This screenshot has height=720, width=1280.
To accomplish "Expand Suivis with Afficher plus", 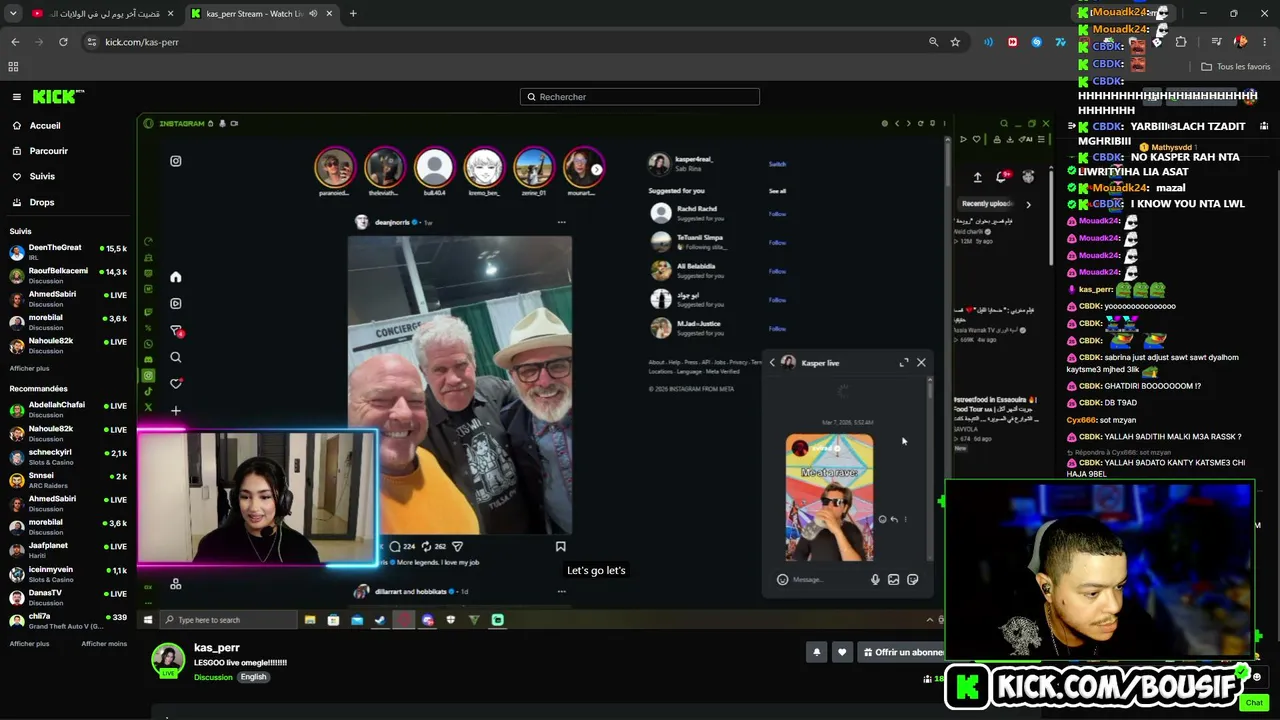I will pos(29,368).
